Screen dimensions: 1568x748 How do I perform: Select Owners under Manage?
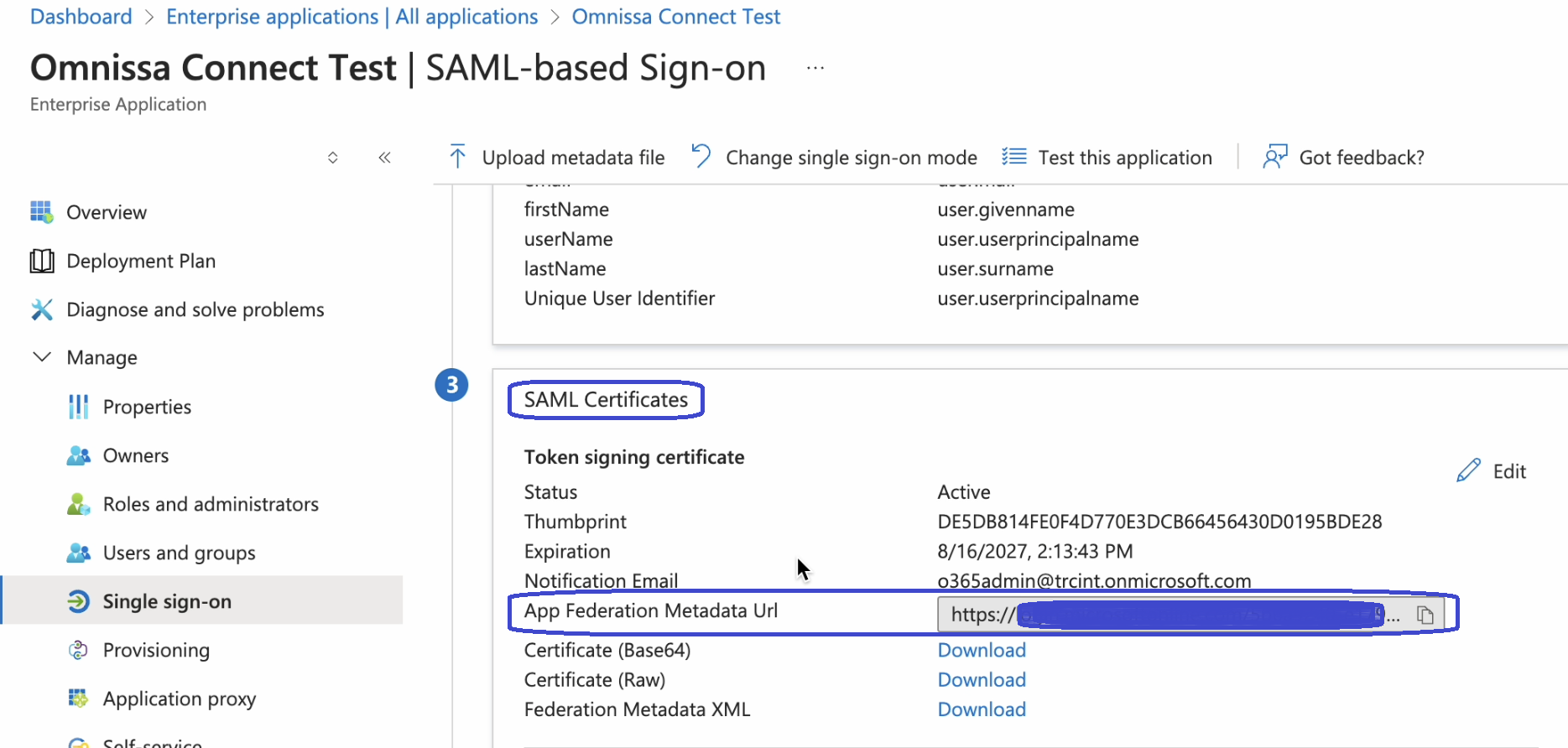click(x=136, y=455)
